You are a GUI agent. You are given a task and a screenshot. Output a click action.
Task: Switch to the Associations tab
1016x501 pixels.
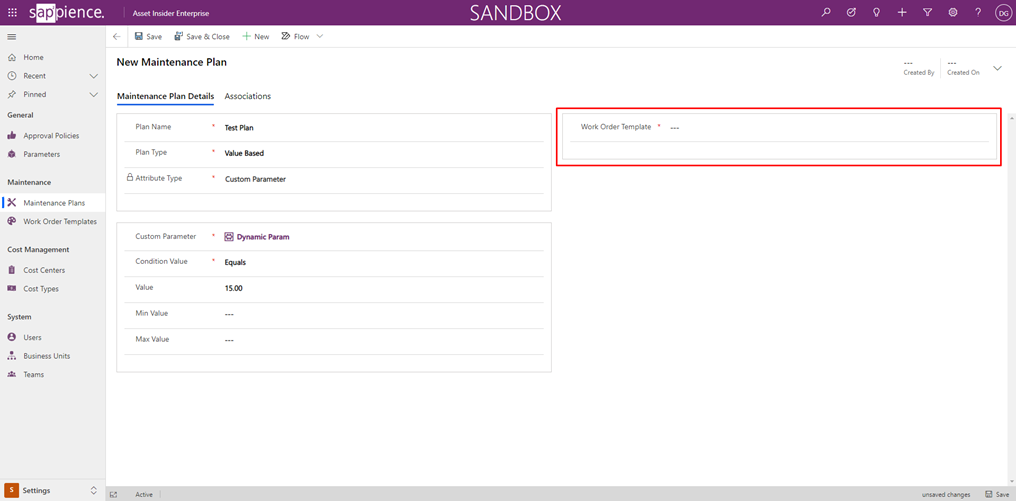tap(247, 96)
